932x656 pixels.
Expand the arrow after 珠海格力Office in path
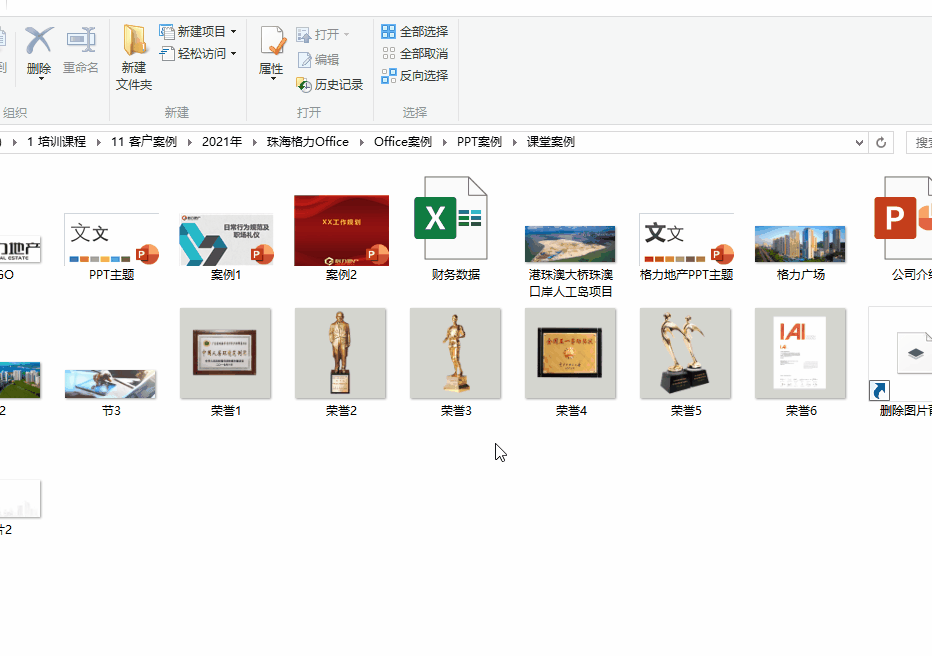(361, 143)
